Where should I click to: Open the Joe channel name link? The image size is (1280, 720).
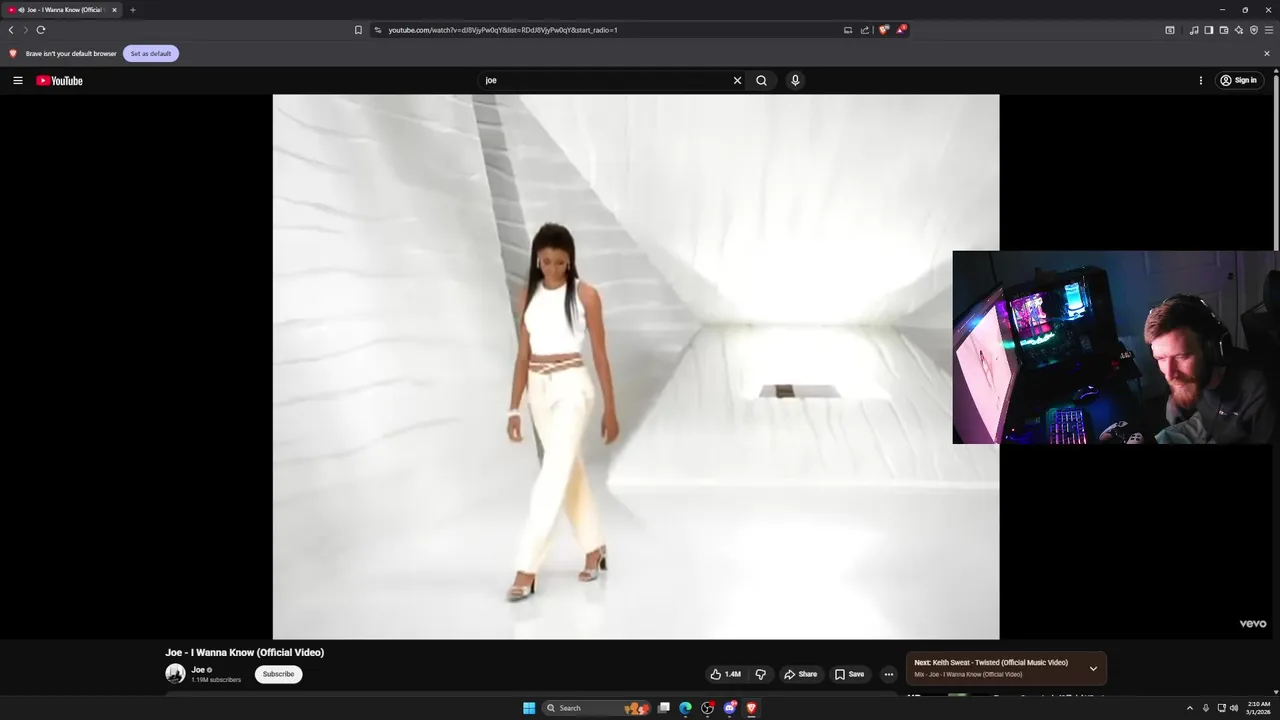198,670
